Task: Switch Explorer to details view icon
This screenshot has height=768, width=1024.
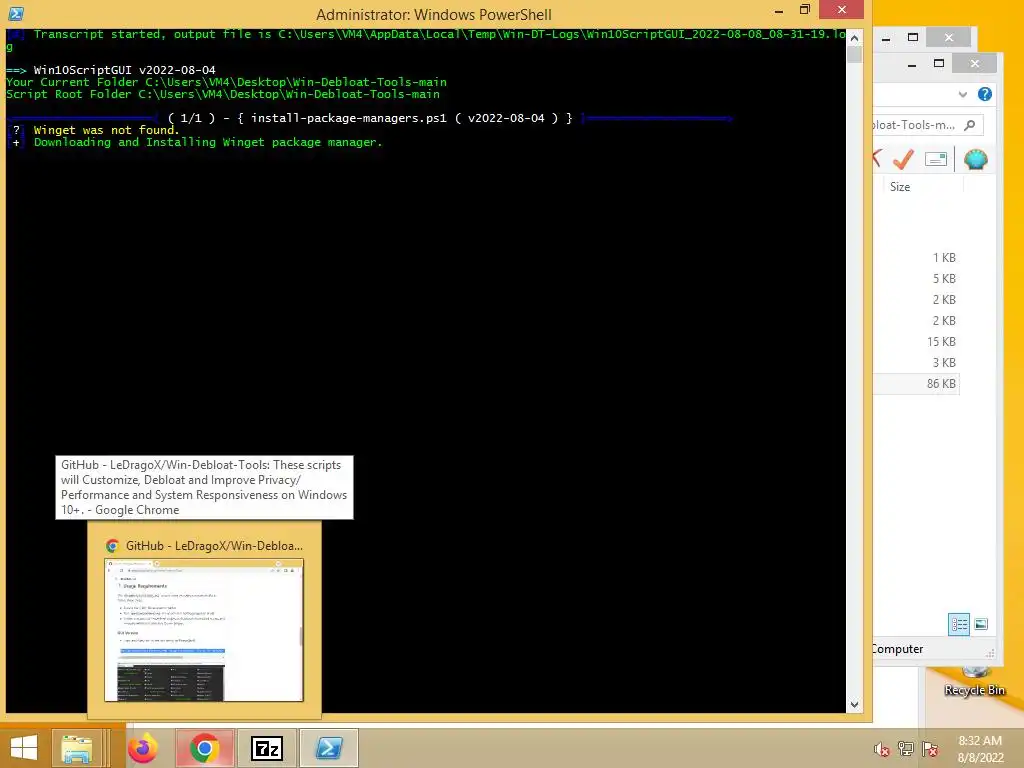Action: pyautogui.click(x=959, y=624)
